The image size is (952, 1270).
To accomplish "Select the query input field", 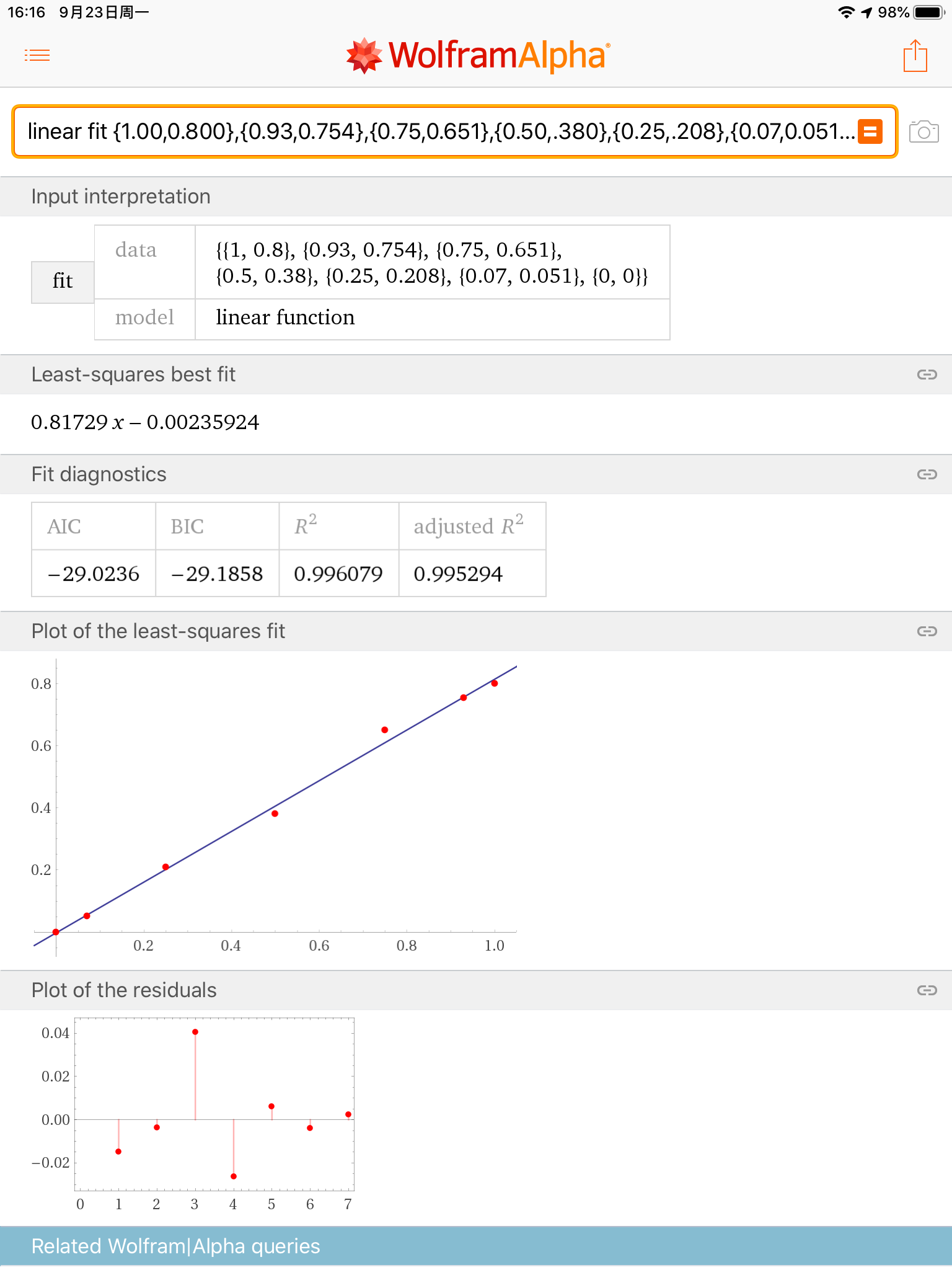I will [434, 132].
